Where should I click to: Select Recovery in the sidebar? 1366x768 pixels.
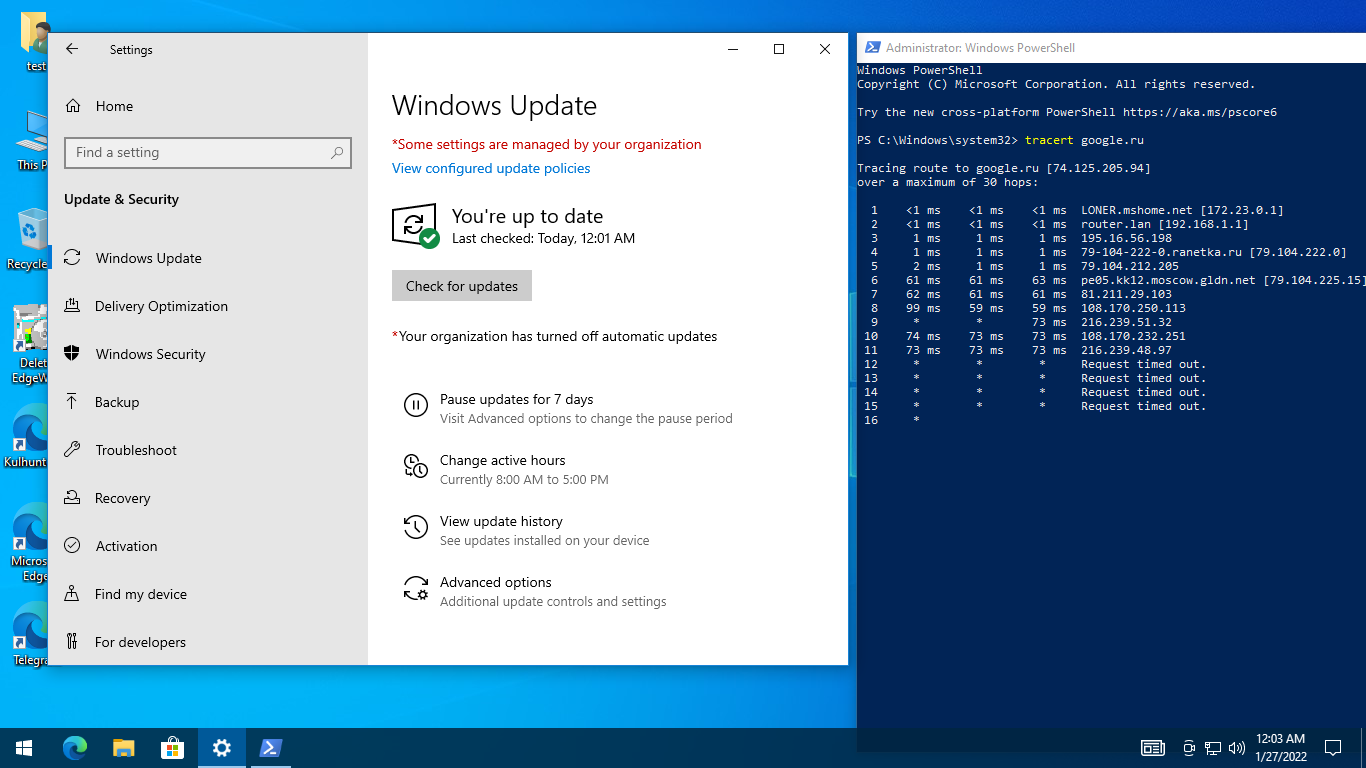coord(122,498)
